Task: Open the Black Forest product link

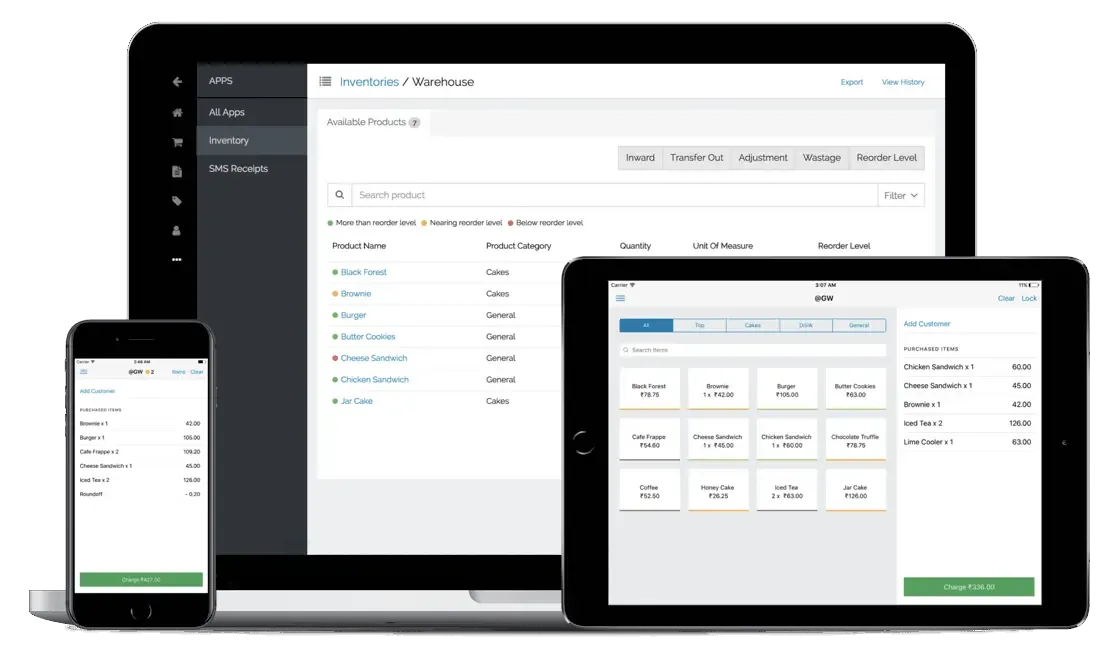Action: pyautogui.click(x=363, y=272)
